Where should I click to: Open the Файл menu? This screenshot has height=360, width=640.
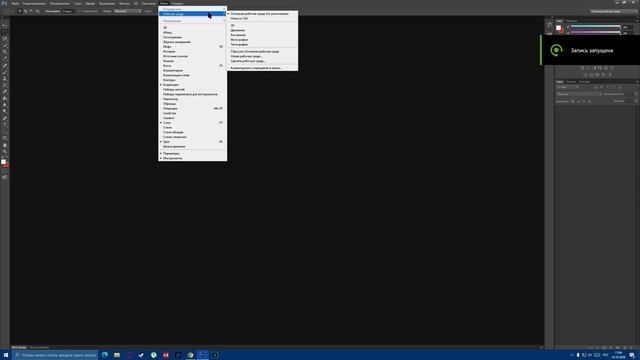(x=15, y=3)
